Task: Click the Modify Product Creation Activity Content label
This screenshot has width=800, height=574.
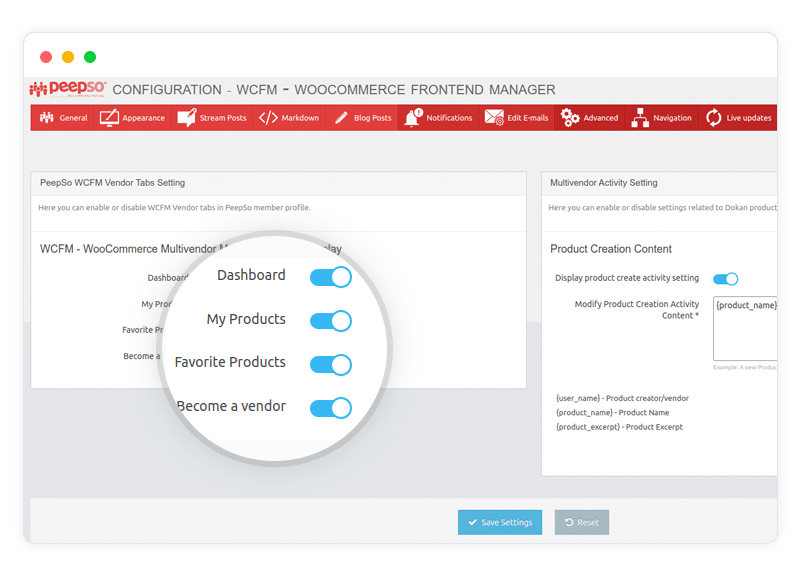Action: tap(637, 310)
